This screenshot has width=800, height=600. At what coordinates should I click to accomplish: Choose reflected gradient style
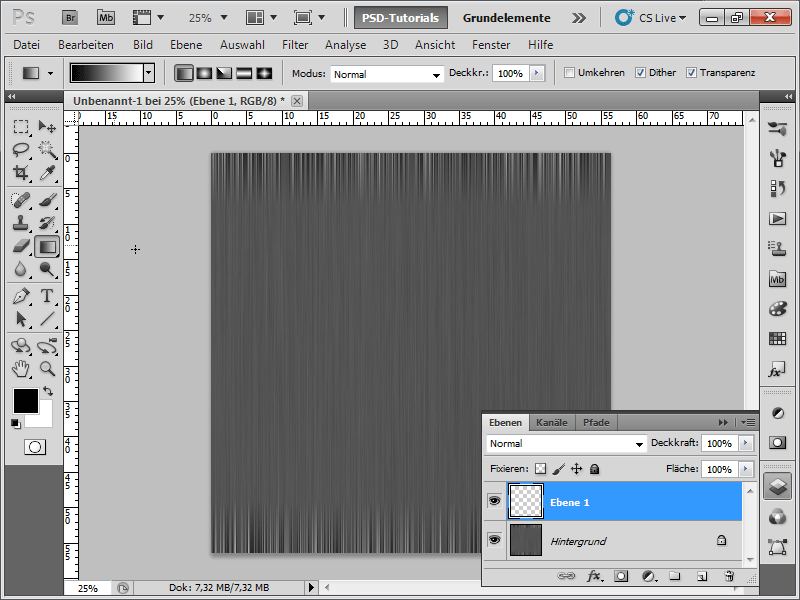point(244,73)
